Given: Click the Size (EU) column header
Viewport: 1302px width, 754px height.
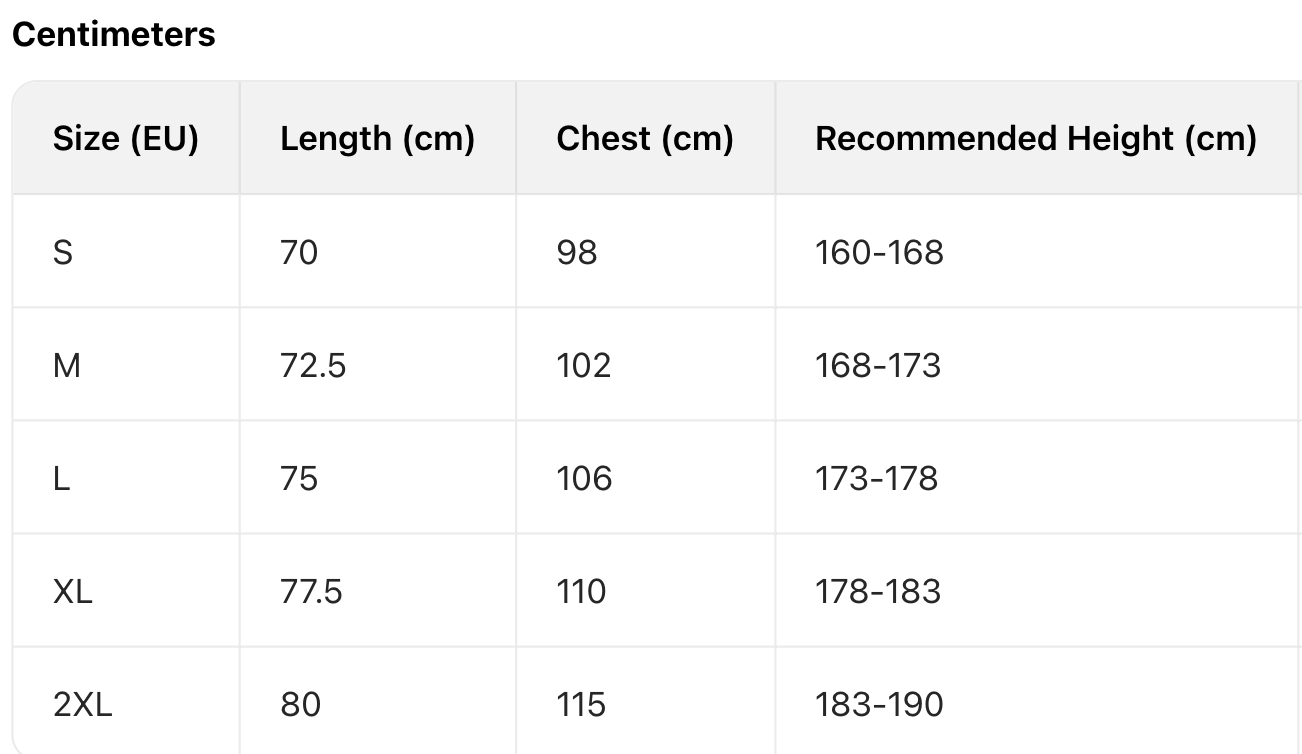Looking at the screenshot, I should (126, 138).
